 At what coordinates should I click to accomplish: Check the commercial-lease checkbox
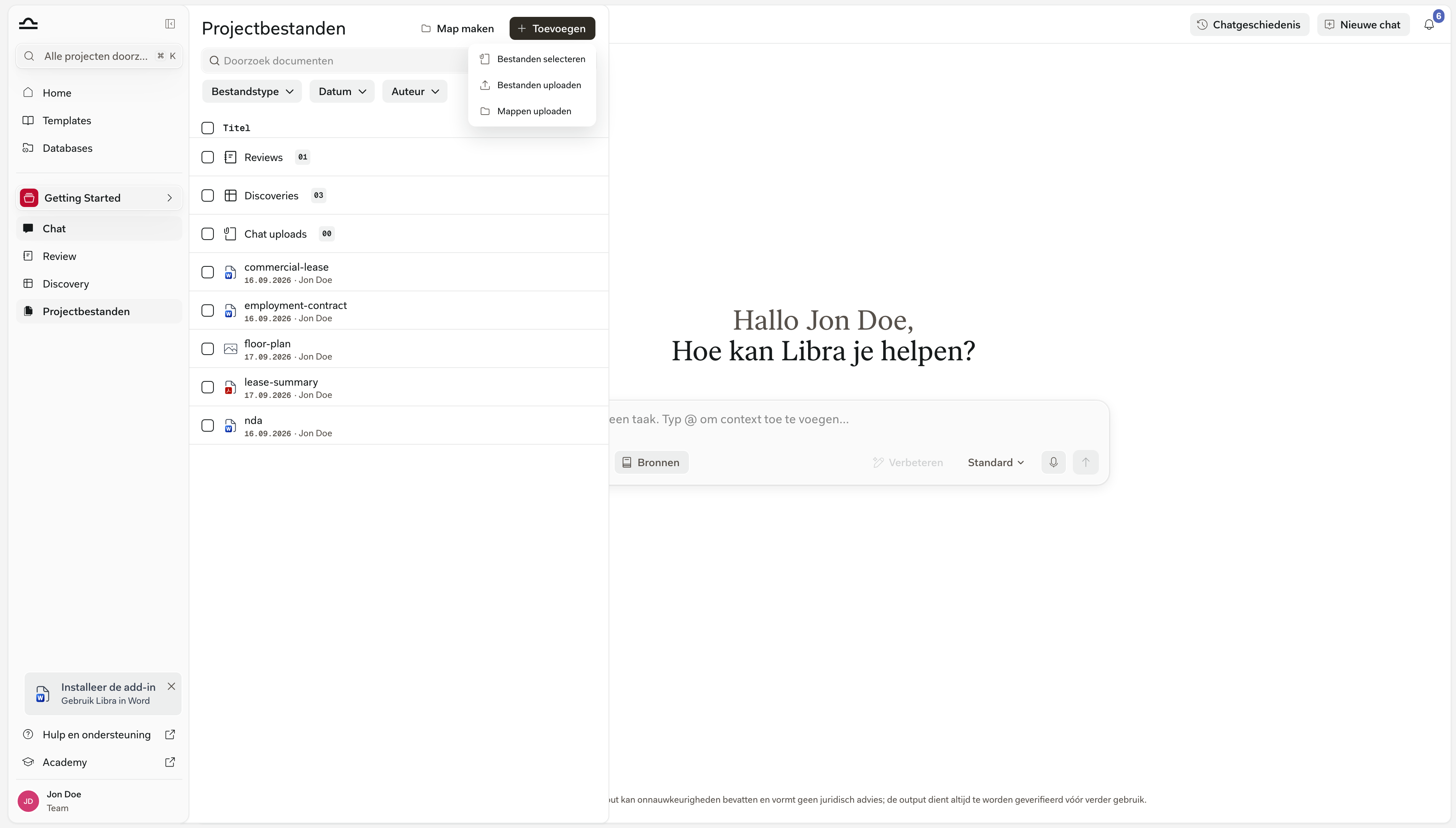pyautogui.click(x=207, y=273)
